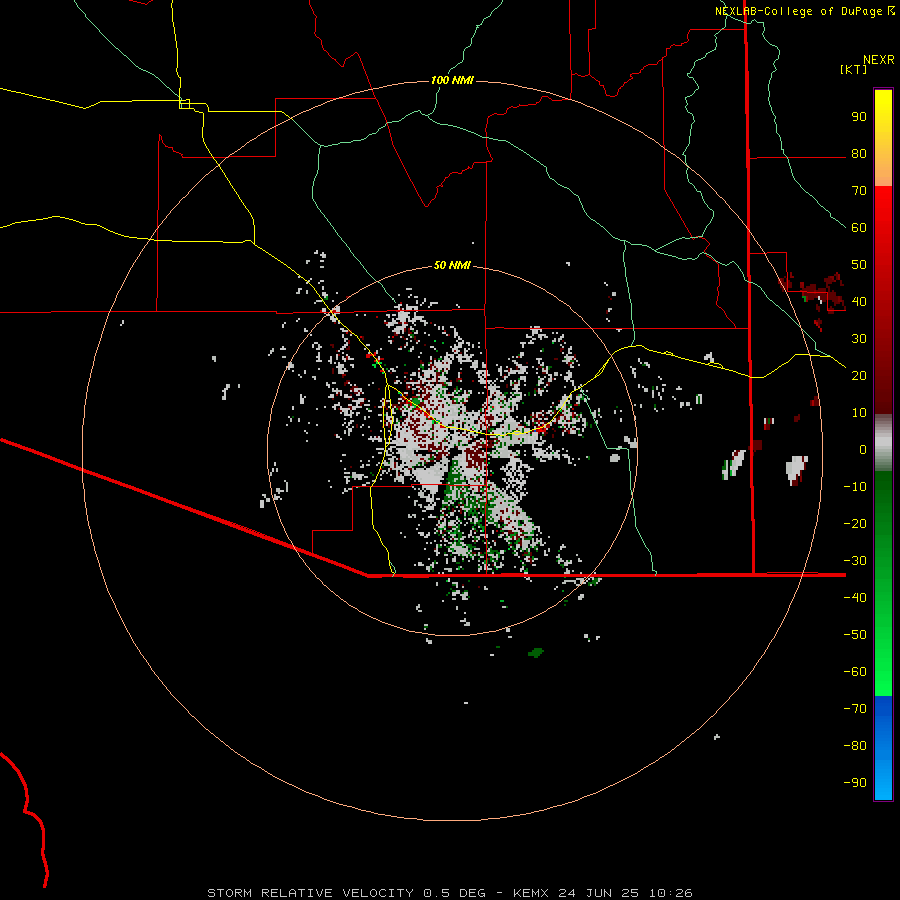Select the 50 NMI range ring label
This screenshot has height=900, width=900.
[452, 265]
